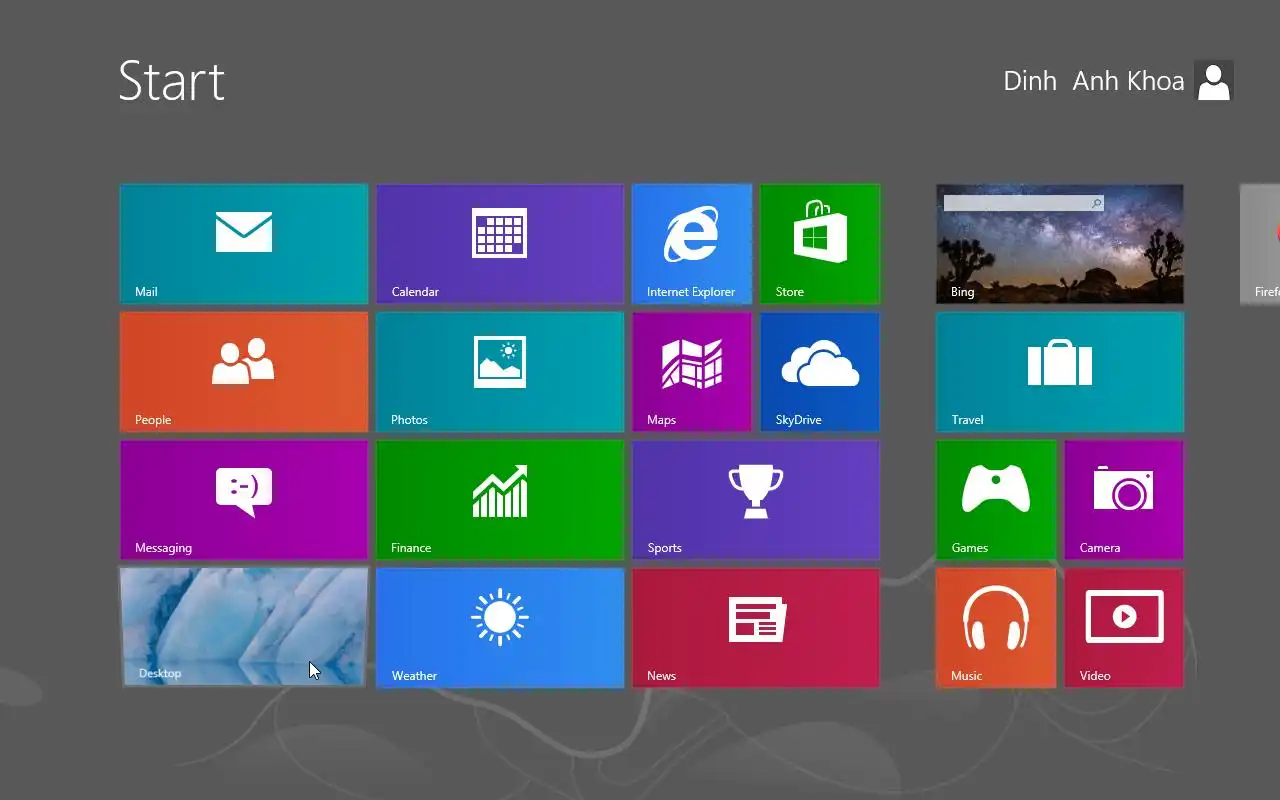This screenshot has width=1280, height=800.
Task: Open the Weather tile
Action: click(x=500, y=628)
